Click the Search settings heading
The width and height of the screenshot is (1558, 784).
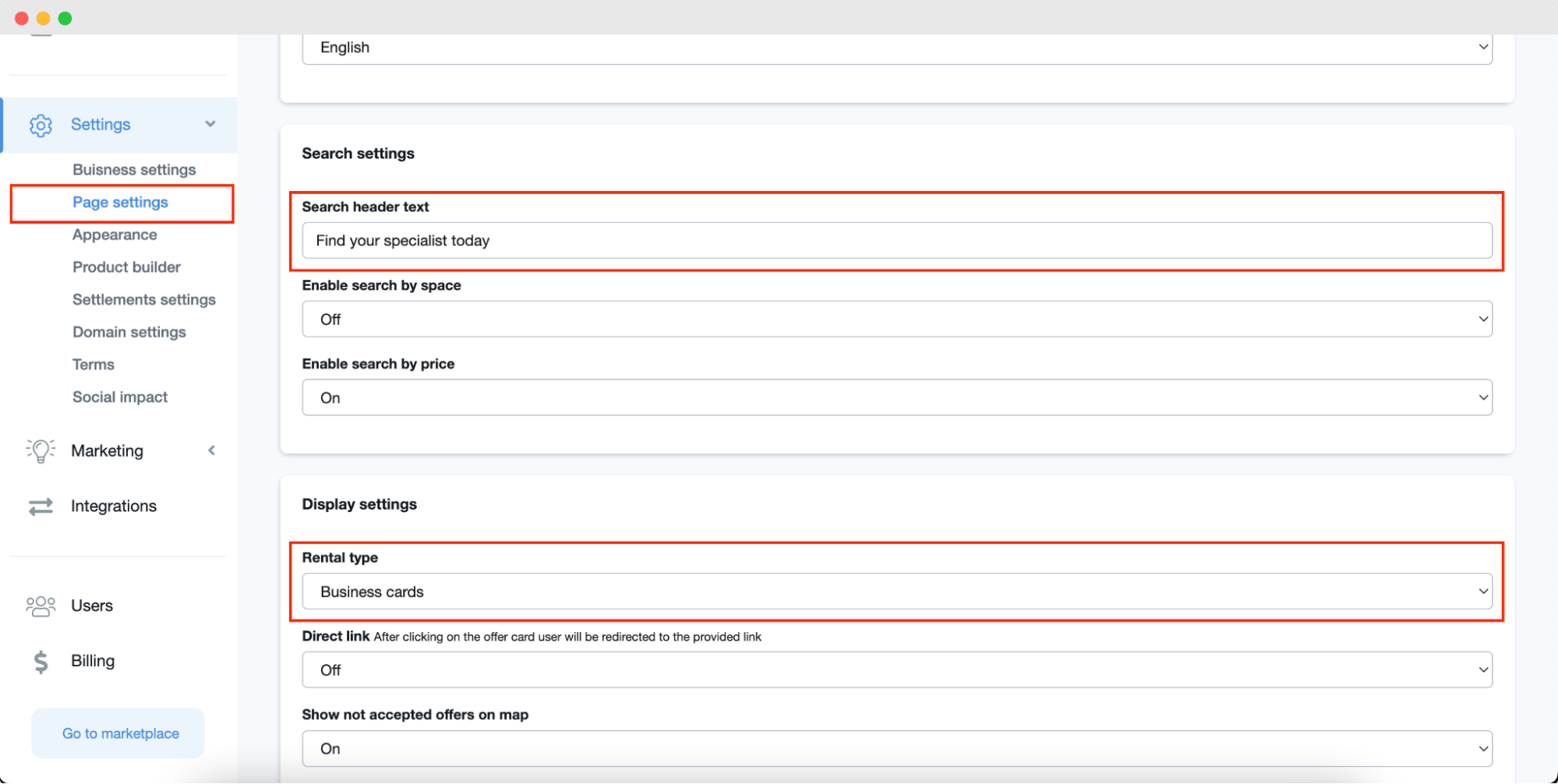pyautogui.click(x=358, y=154)
